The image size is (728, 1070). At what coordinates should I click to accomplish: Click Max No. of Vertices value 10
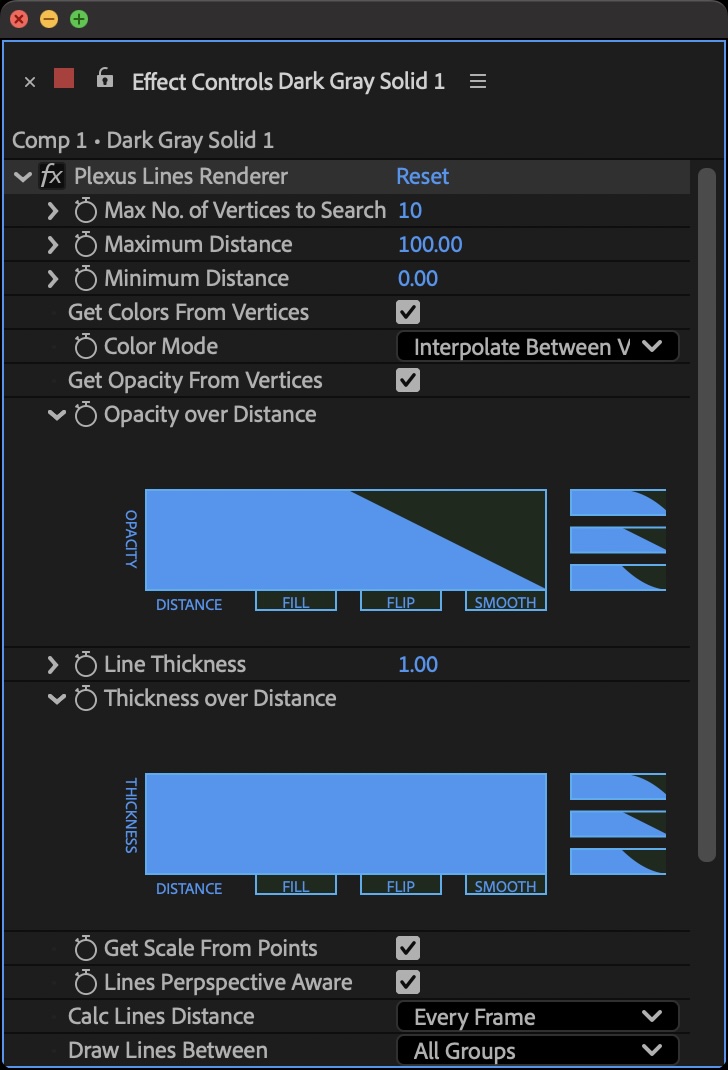[x=410, y=210]
